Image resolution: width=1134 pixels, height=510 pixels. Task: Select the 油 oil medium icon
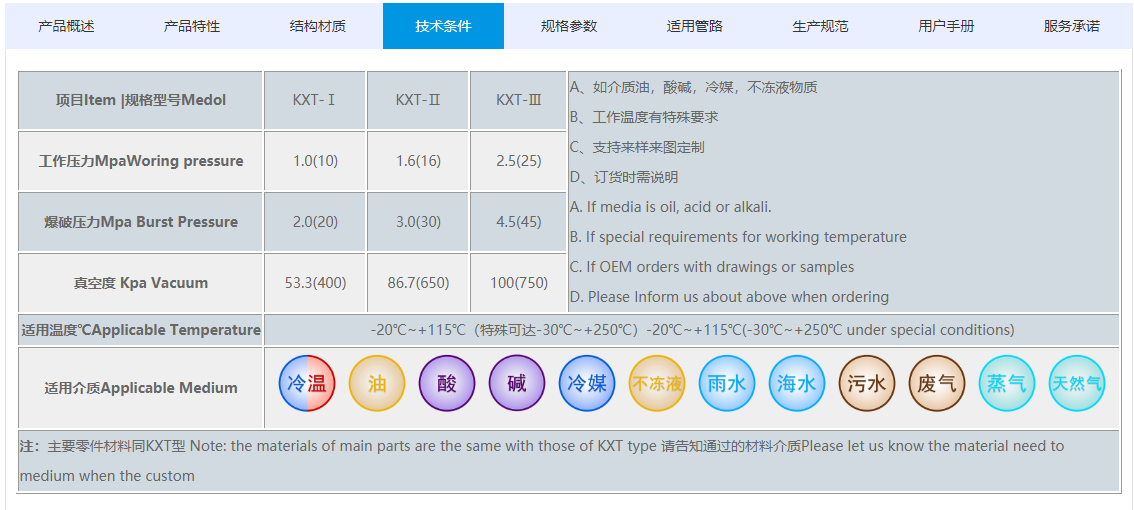pos(377,383)
